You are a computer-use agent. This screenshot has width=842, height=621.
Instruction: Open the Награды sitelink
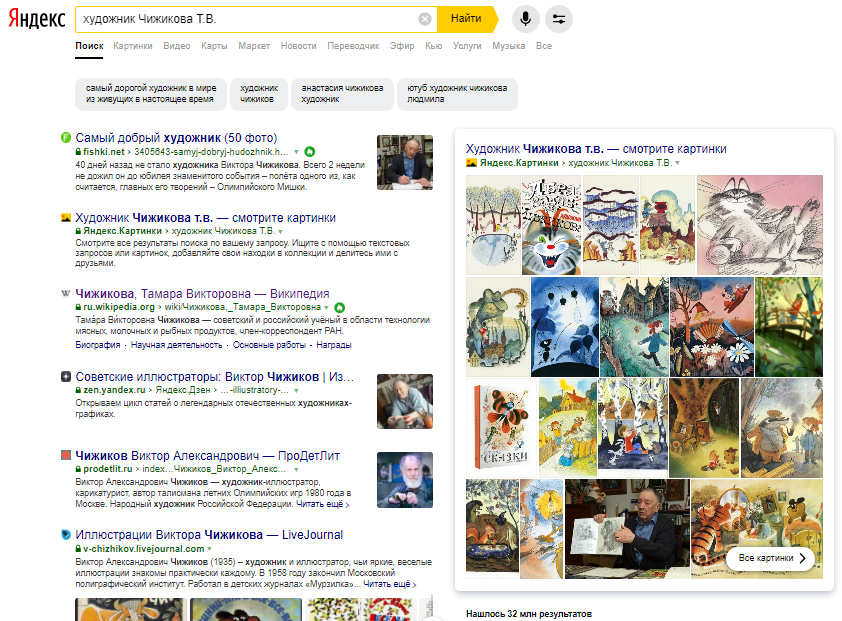pos(334,345)
